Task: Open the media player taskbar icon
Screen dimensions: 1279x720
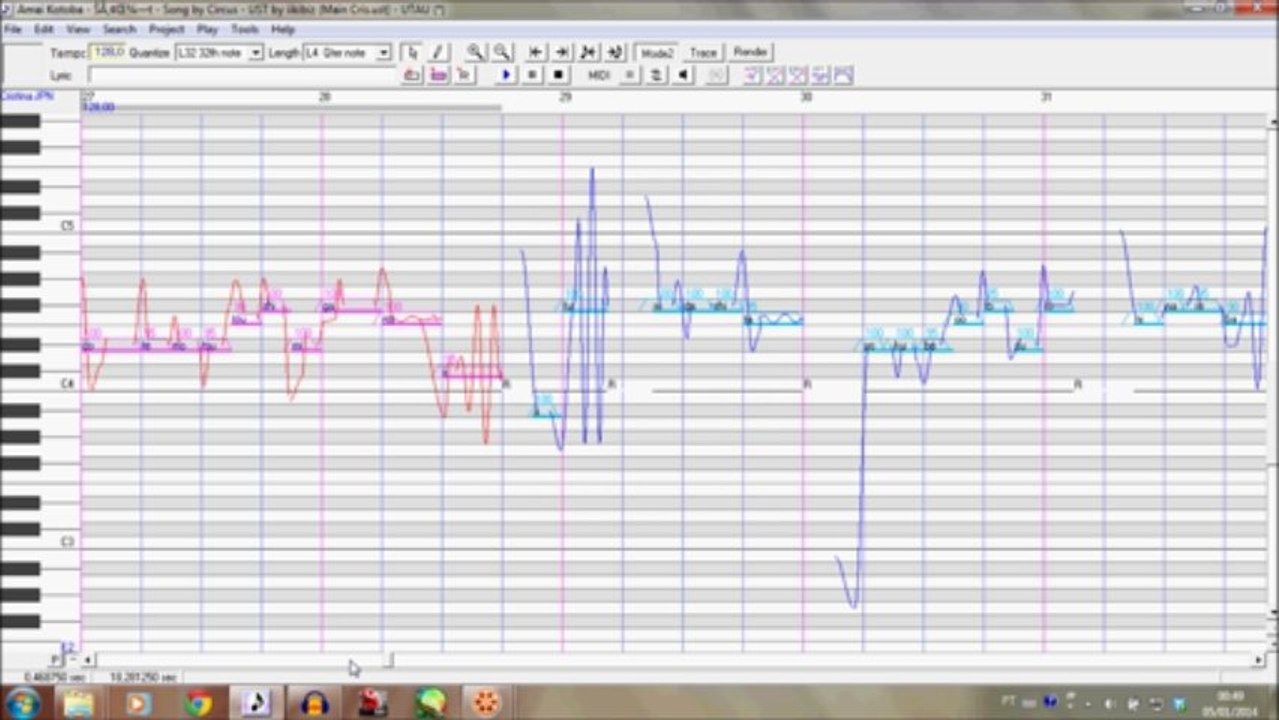Action: (139, 702)
